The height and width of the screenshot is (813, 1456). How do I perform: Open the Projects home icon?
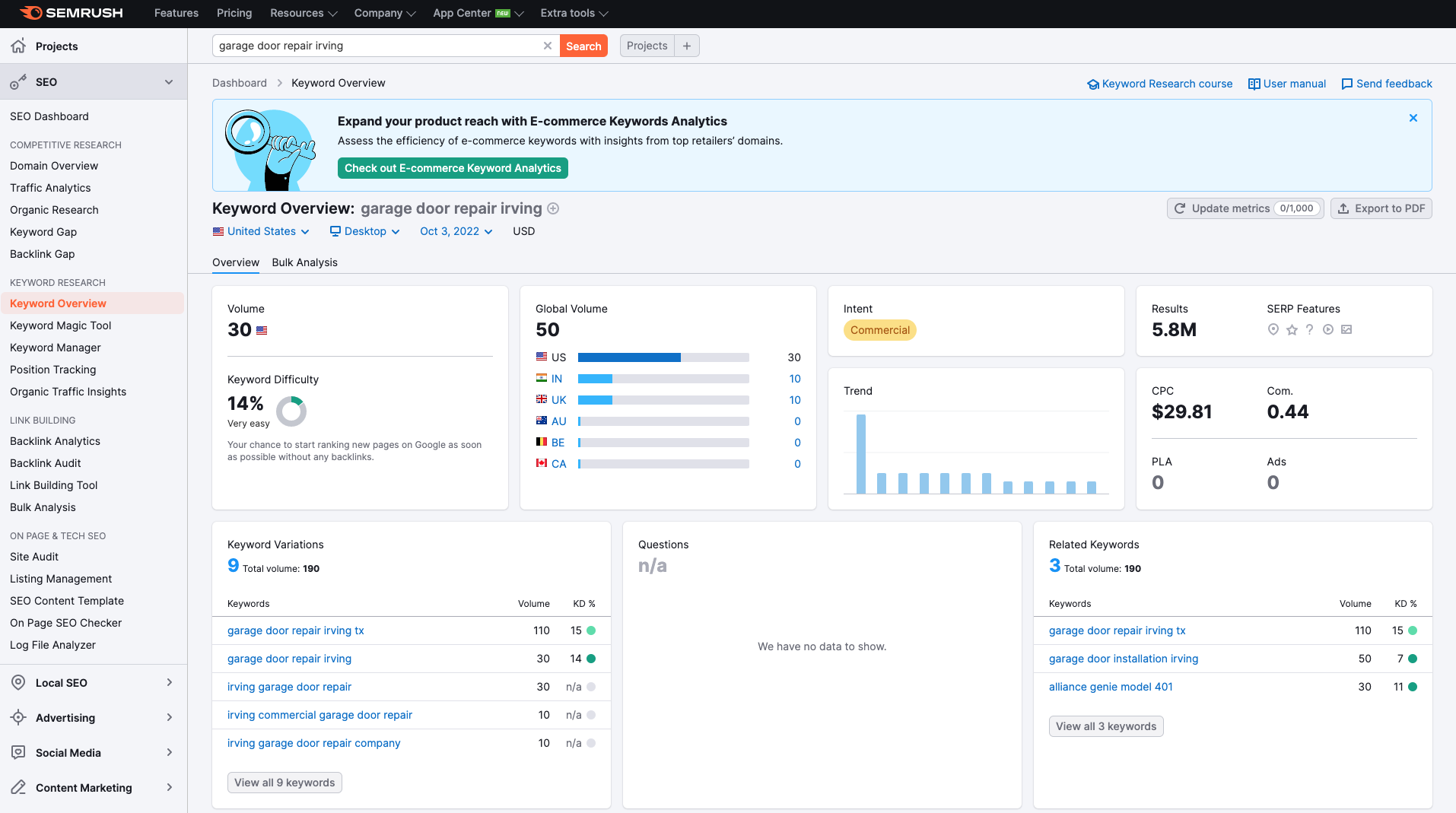coord(18,46)
